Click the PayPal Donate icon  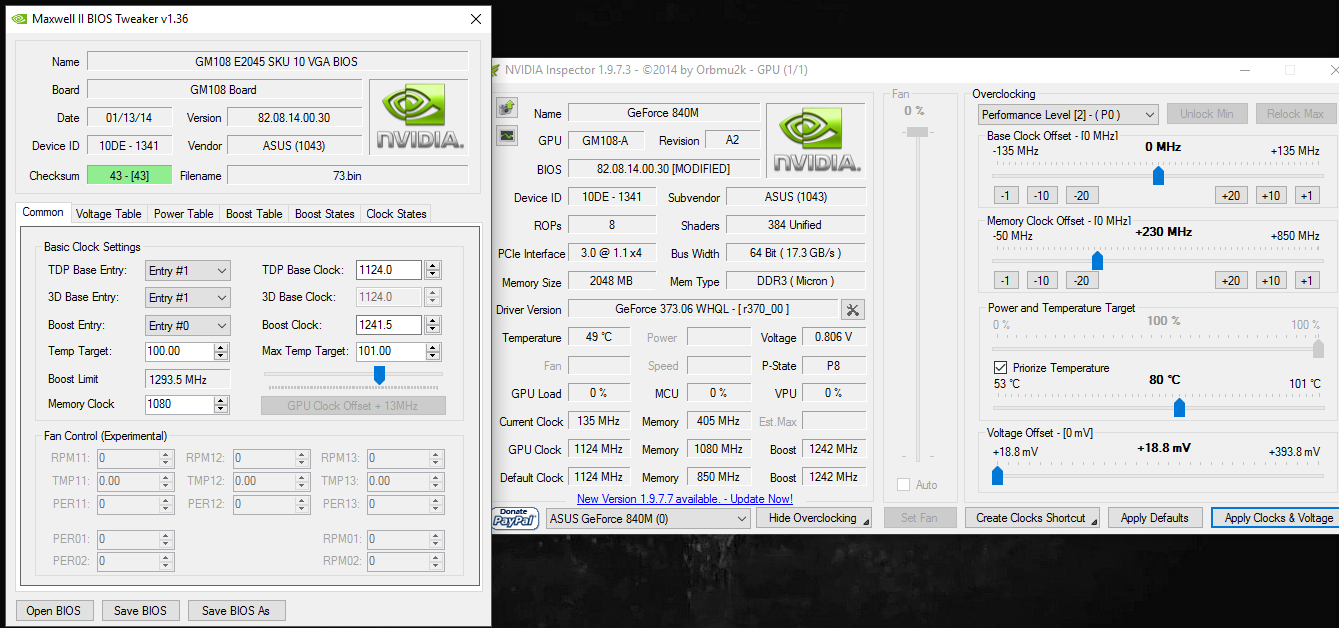point(516,517)
